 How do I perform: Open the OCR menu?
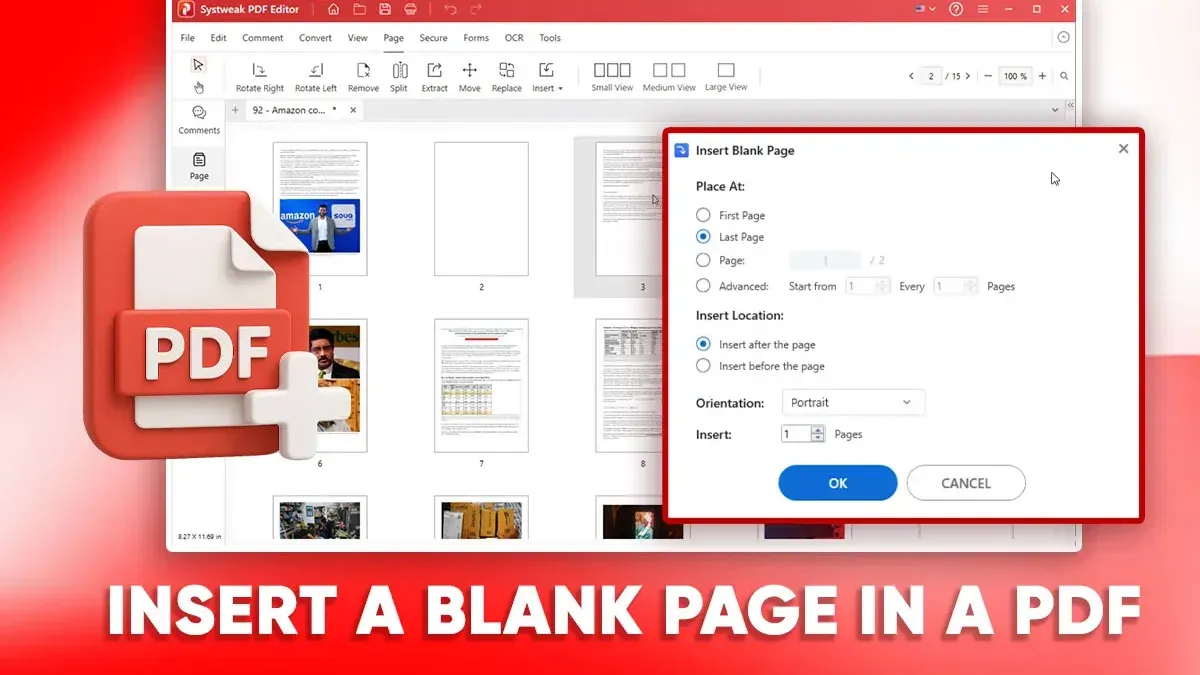514,38
